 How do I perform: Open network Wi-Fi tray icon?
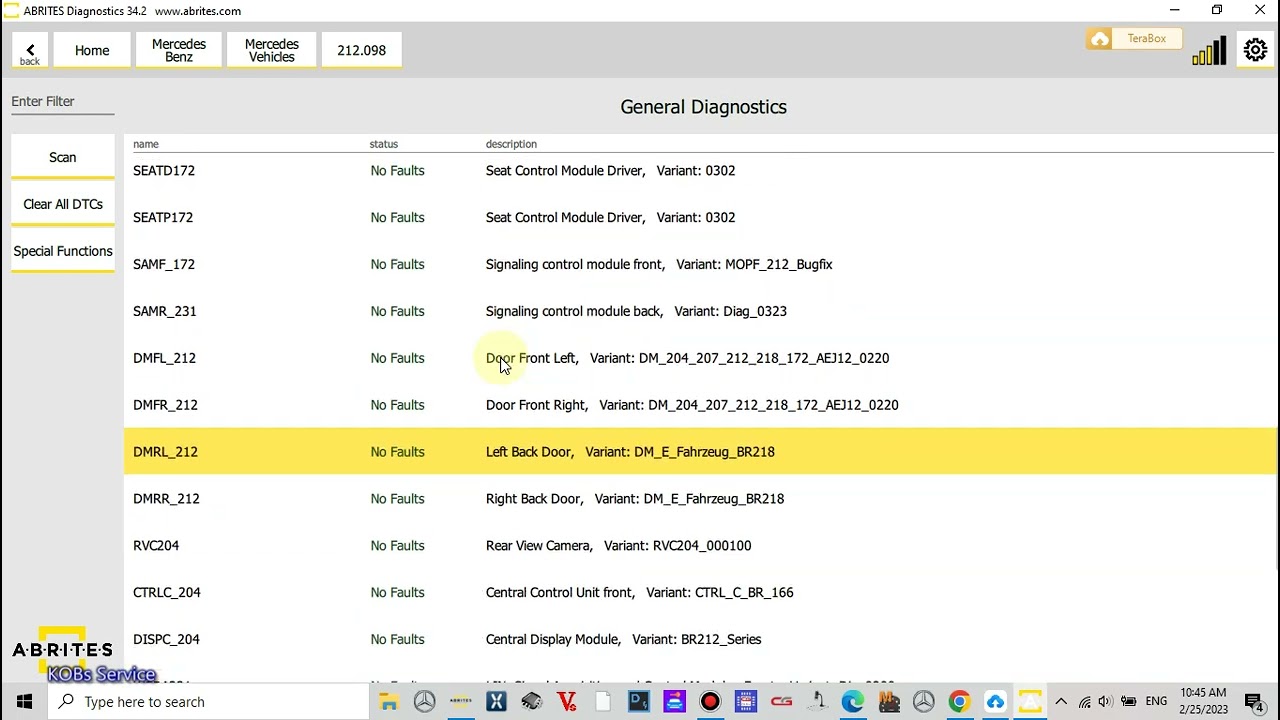click(x=1084, y=702)
